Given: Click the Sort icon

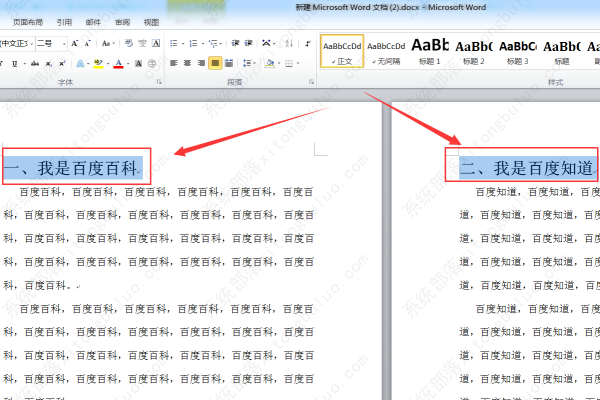Looking at the screenshot, I should (x=289, y=43).
